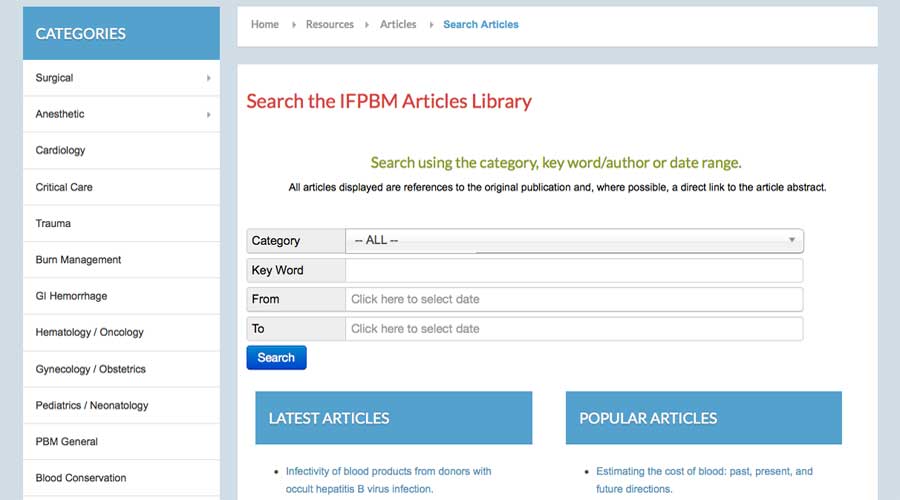The height and width of the screenshot is (500, 900).
Task: Click the LATEST ARTICLES header
Action: click(394, 418)
